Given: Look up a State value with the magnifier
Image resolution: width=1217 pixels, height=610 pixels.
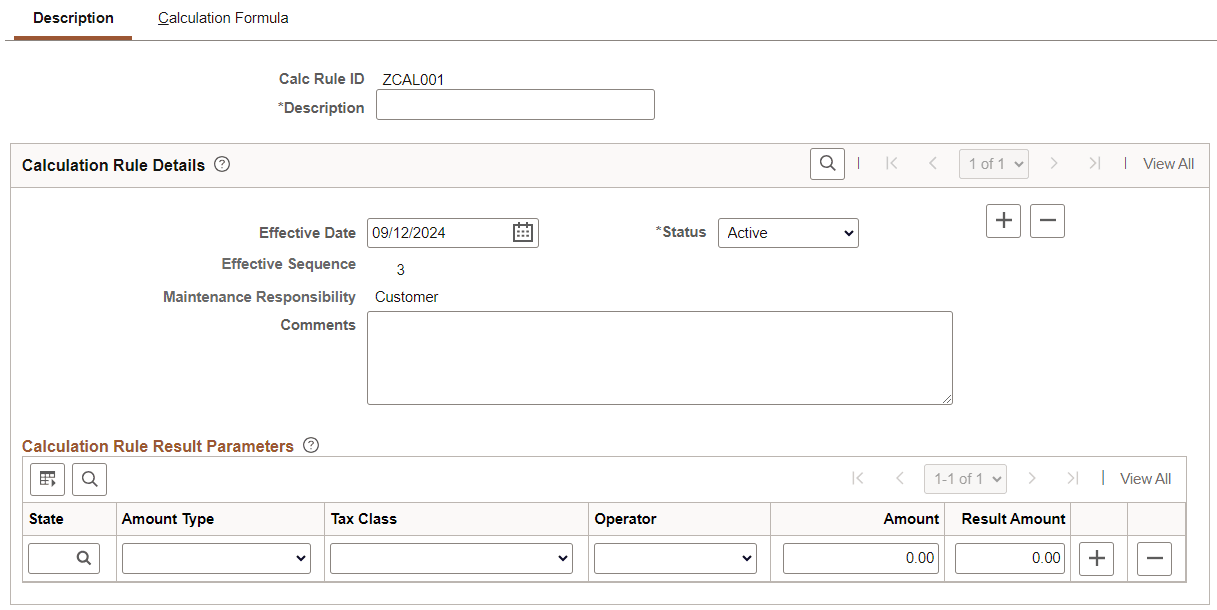Looking at the screenshot, I should 85,558.
